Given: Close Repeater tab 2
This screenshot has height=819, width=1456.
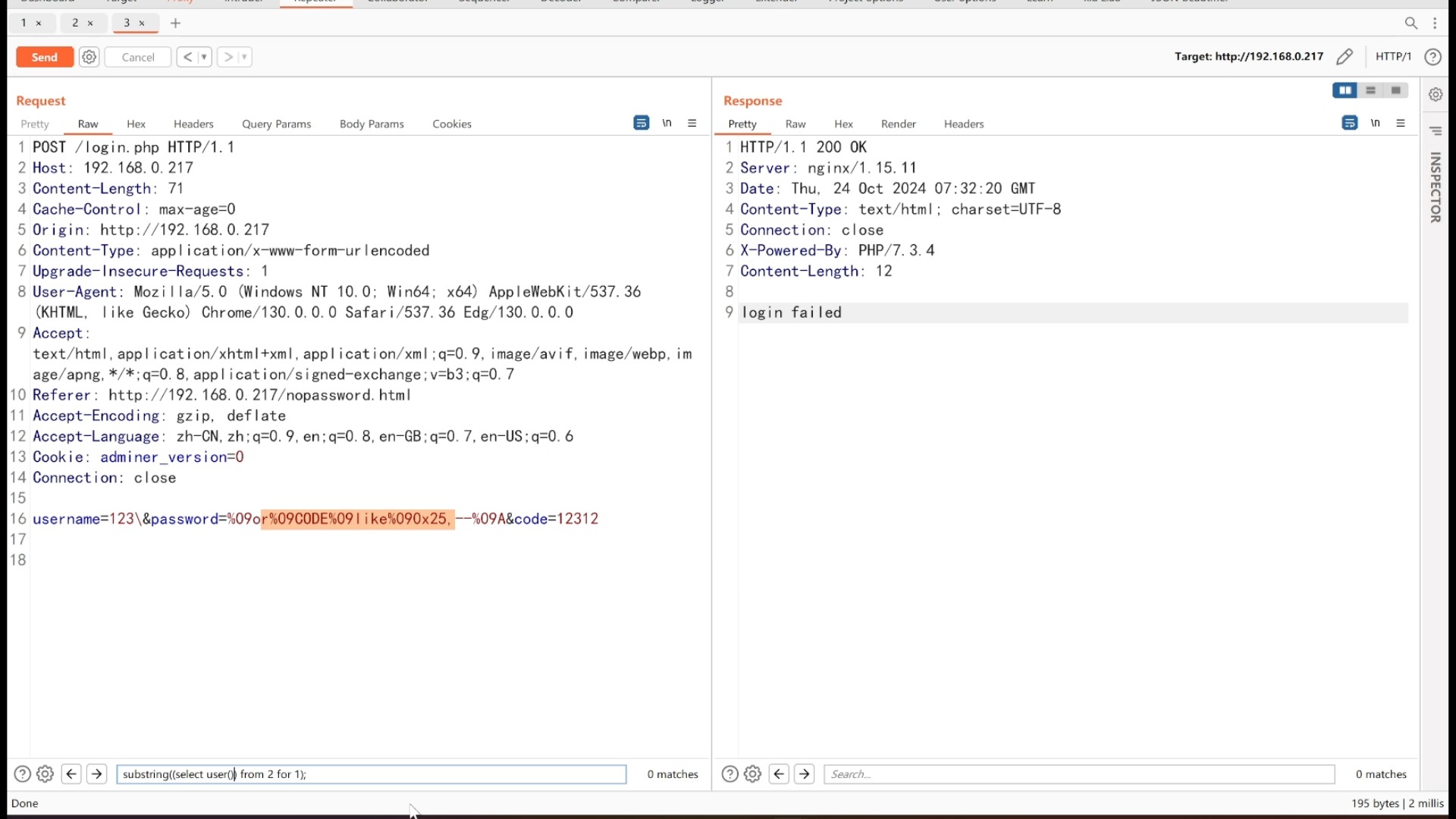Looking at the screenshot, I should 90,24.
